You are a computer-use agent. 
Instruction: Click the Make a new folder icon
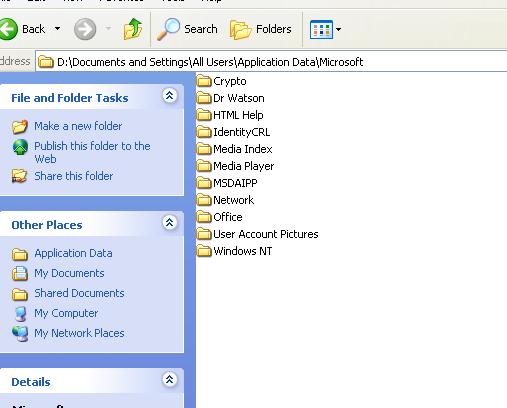20,127
